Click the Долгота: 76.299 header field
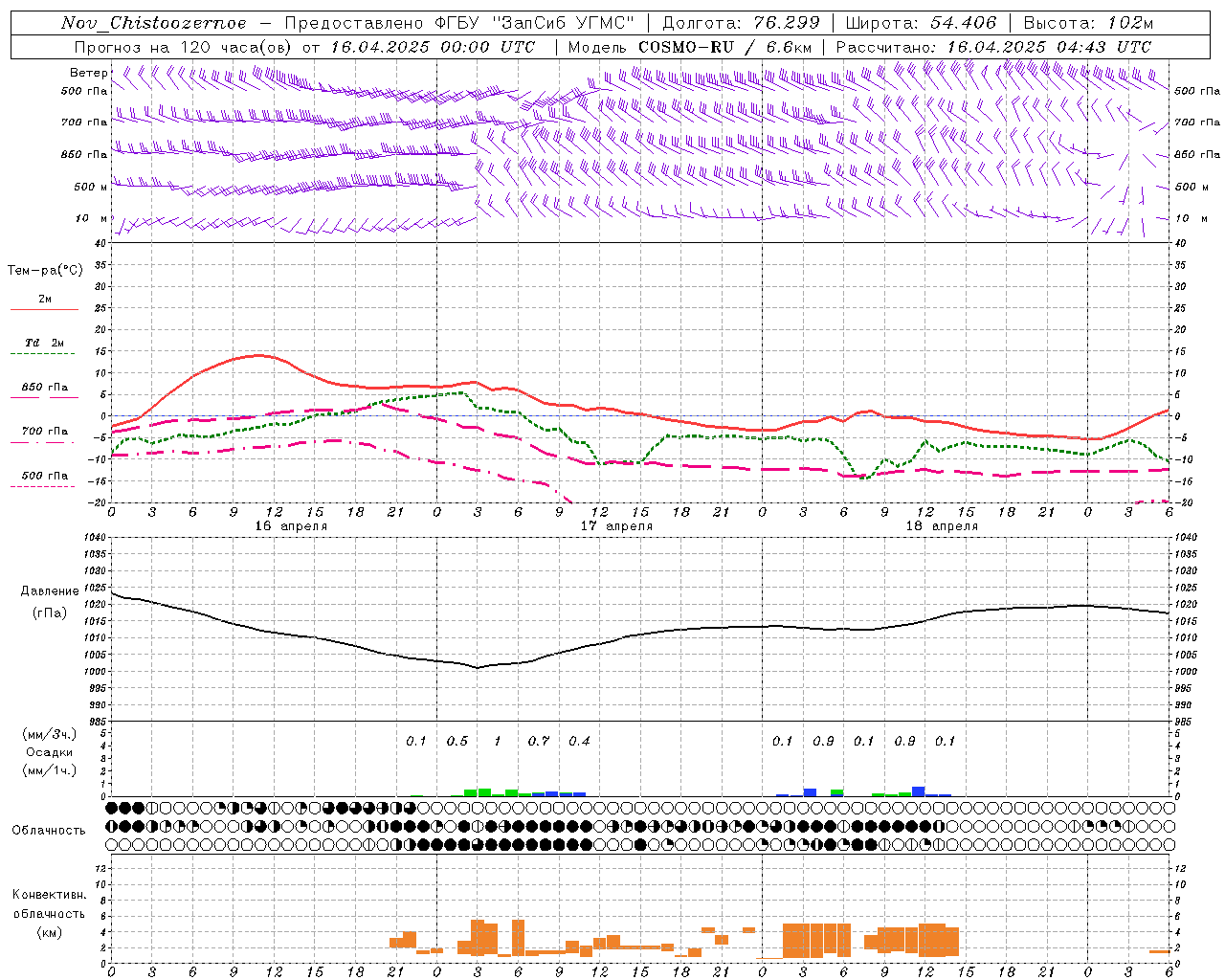 coord(740,23)
